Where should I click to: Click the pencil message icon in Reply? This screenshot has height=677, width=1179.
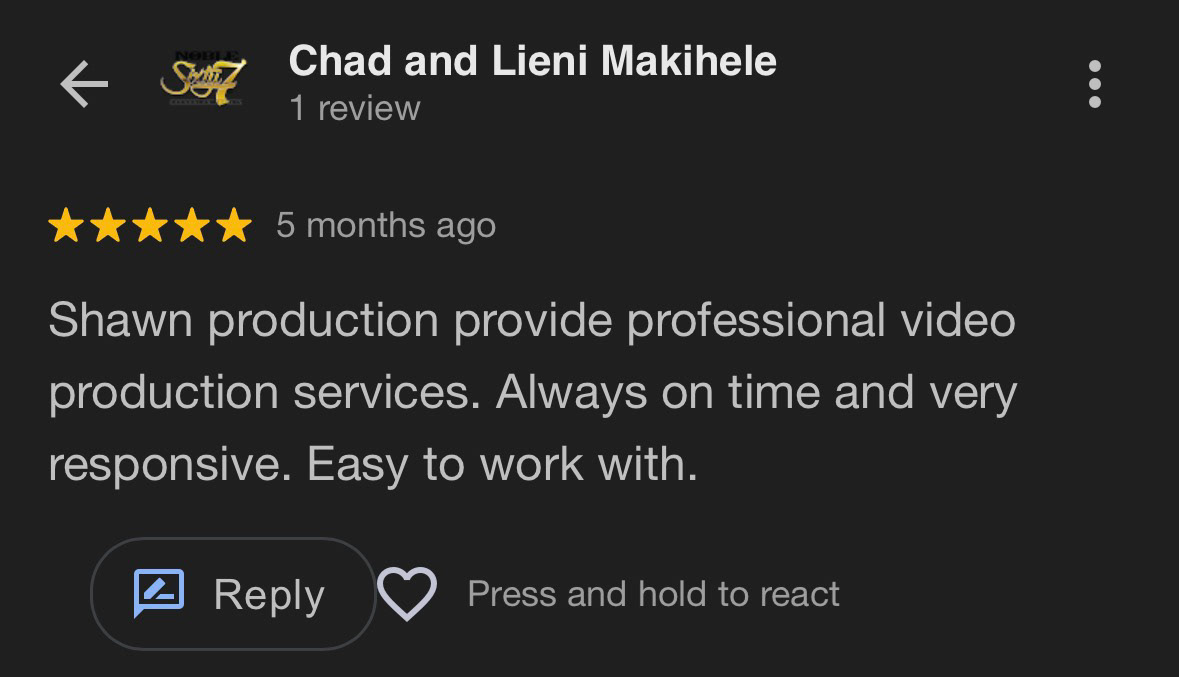pyautogui.click(x=159, y=592)
